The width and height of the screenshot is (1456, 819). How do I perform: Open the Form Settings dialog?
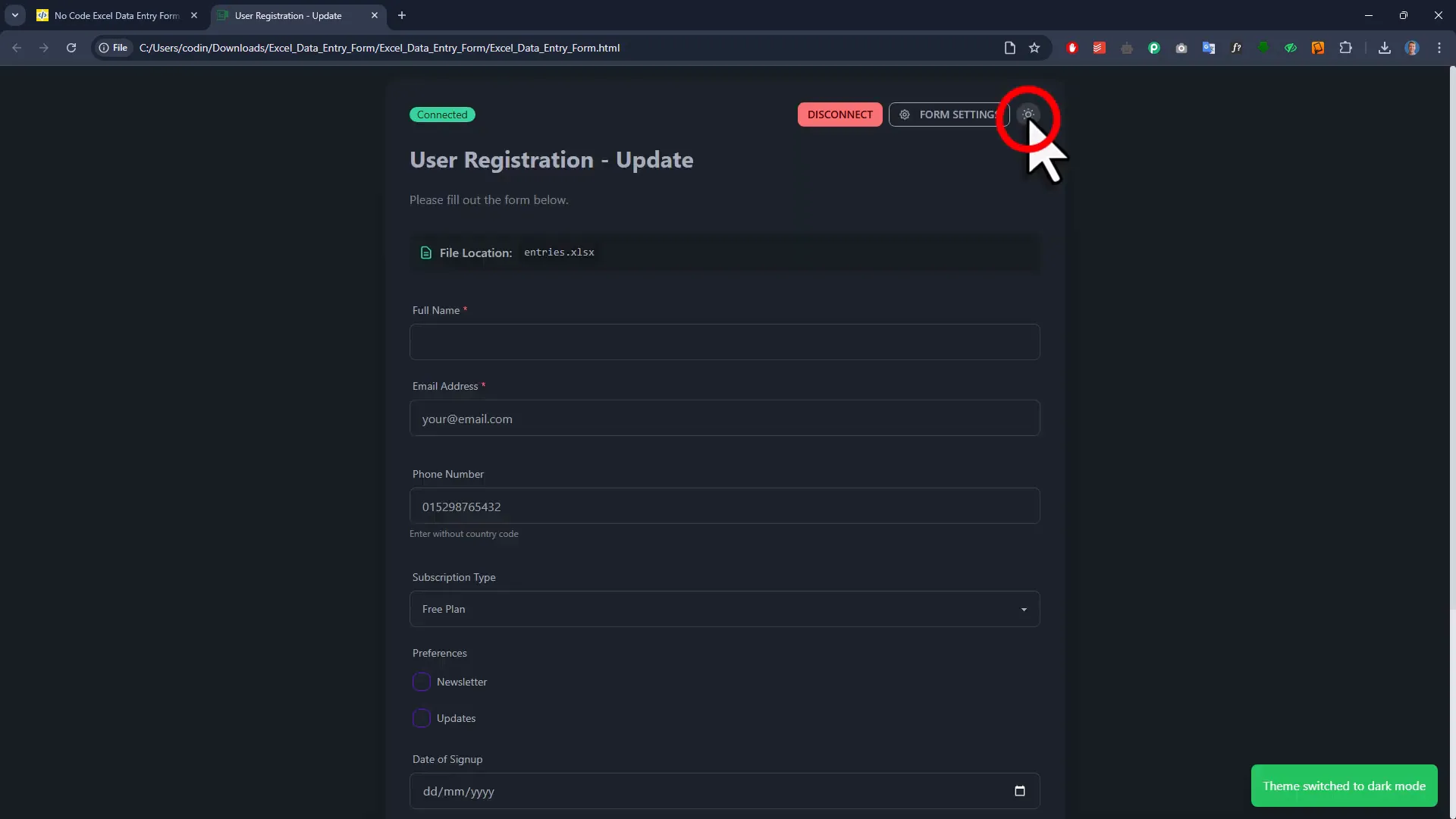click(949, 115)
